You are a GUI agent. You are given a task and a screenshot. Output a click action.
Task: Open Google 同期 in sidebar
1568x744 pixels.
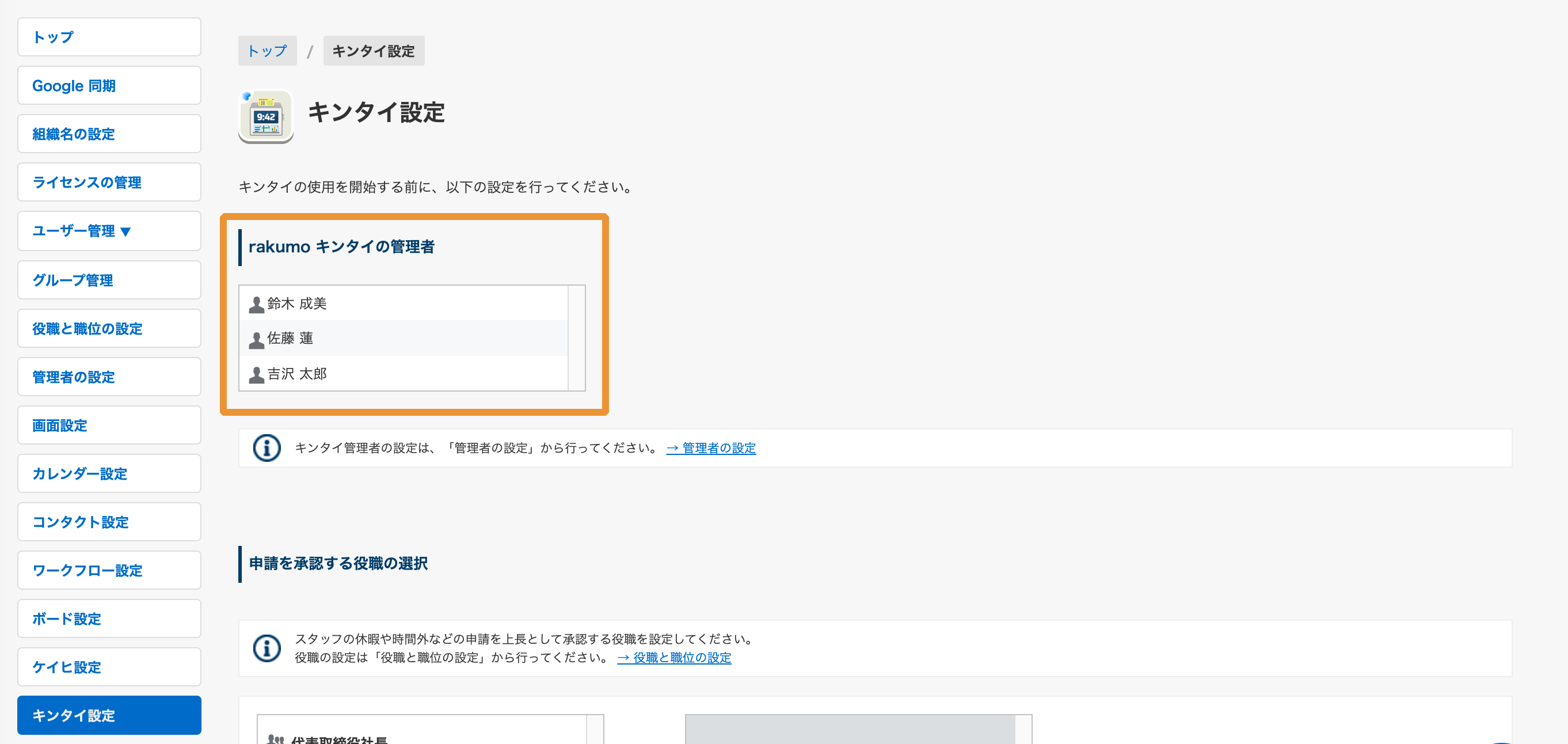(x=109, y=86)
